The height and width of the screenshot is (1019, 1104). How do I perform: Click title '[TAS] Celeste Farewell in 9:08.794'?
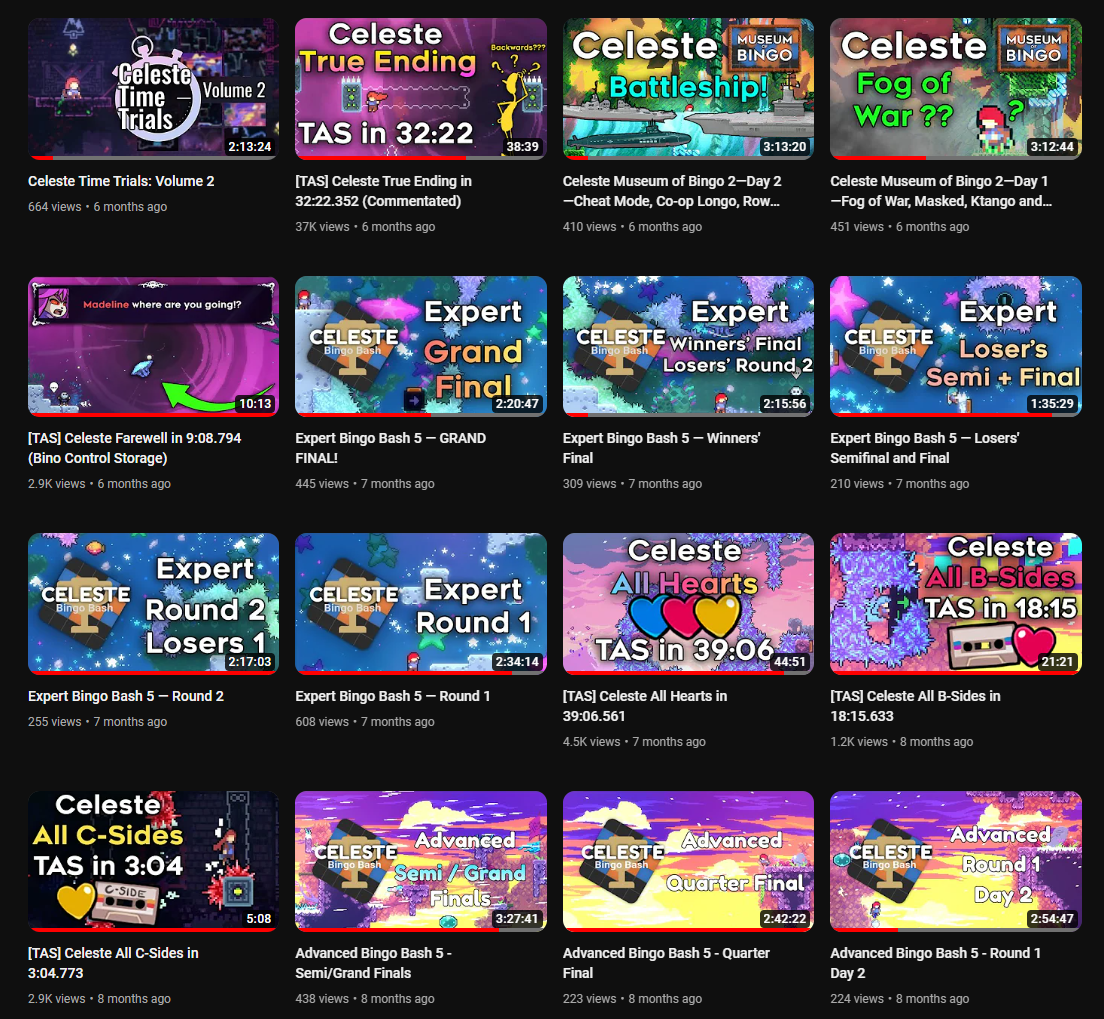134,448
